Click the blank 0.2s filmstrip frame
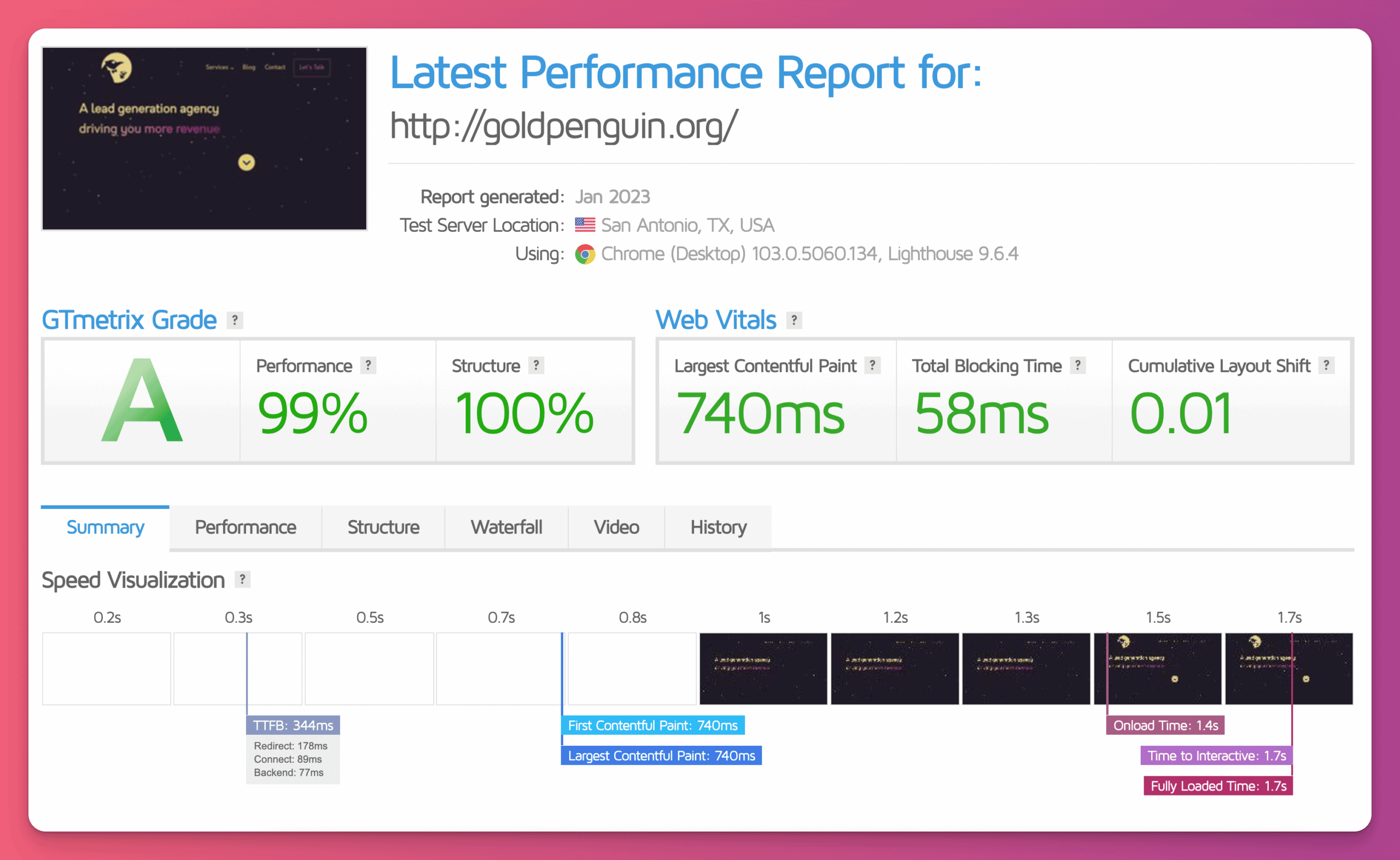The height and width of the screenshot is (860, 1400). pyautogui.click(x=107, y=668)
